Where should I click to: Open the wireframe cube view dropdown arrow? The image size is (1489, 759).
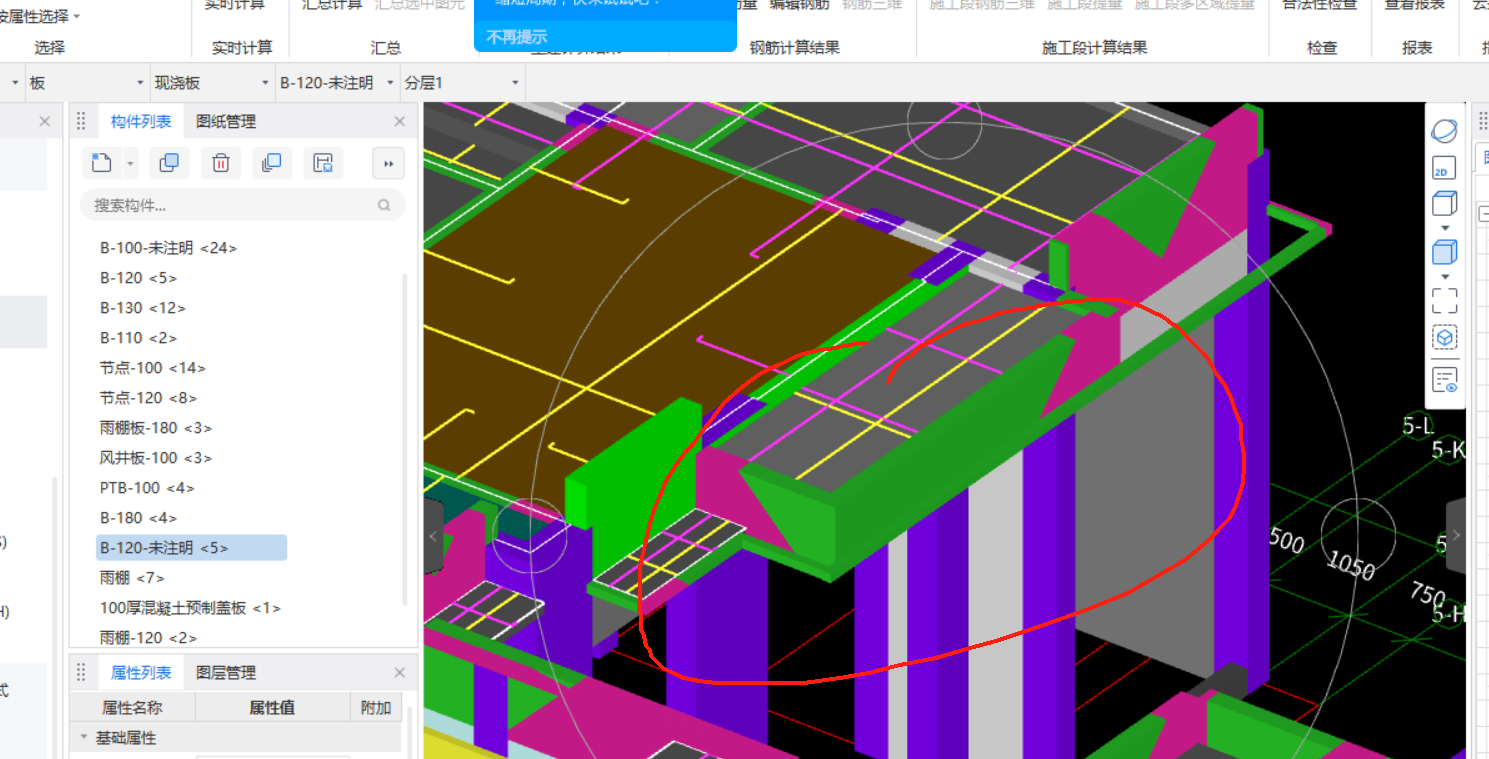(x=1444, y=228)
